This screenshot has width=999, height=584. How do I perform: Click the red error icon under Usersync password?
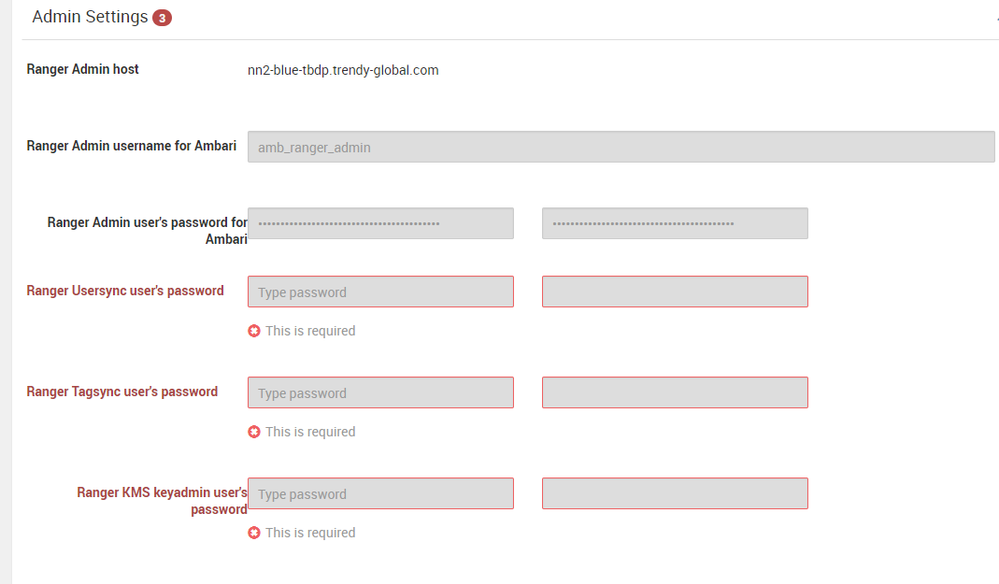point(254,331)
